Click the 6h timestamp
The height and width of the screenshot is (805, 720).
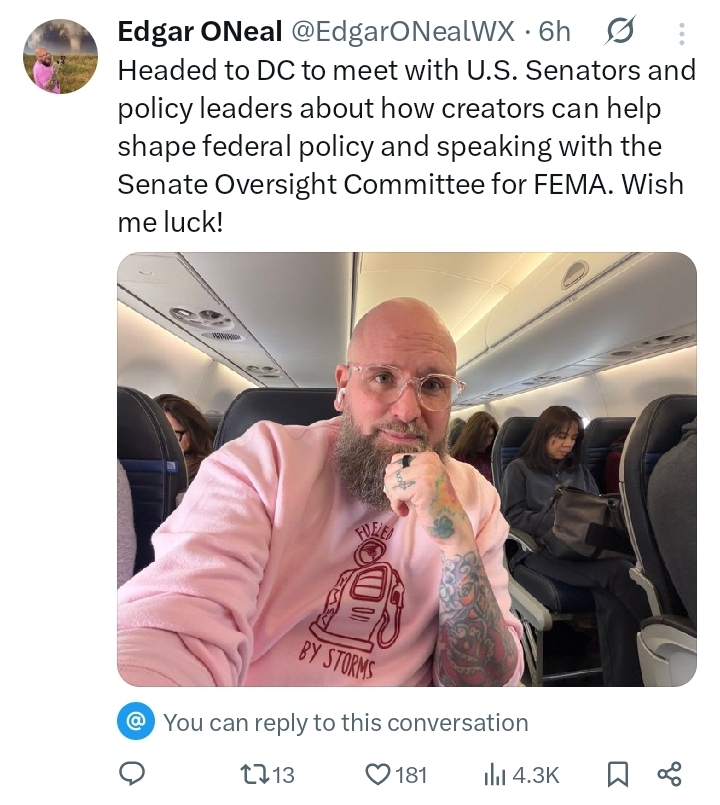coord(555,32)
